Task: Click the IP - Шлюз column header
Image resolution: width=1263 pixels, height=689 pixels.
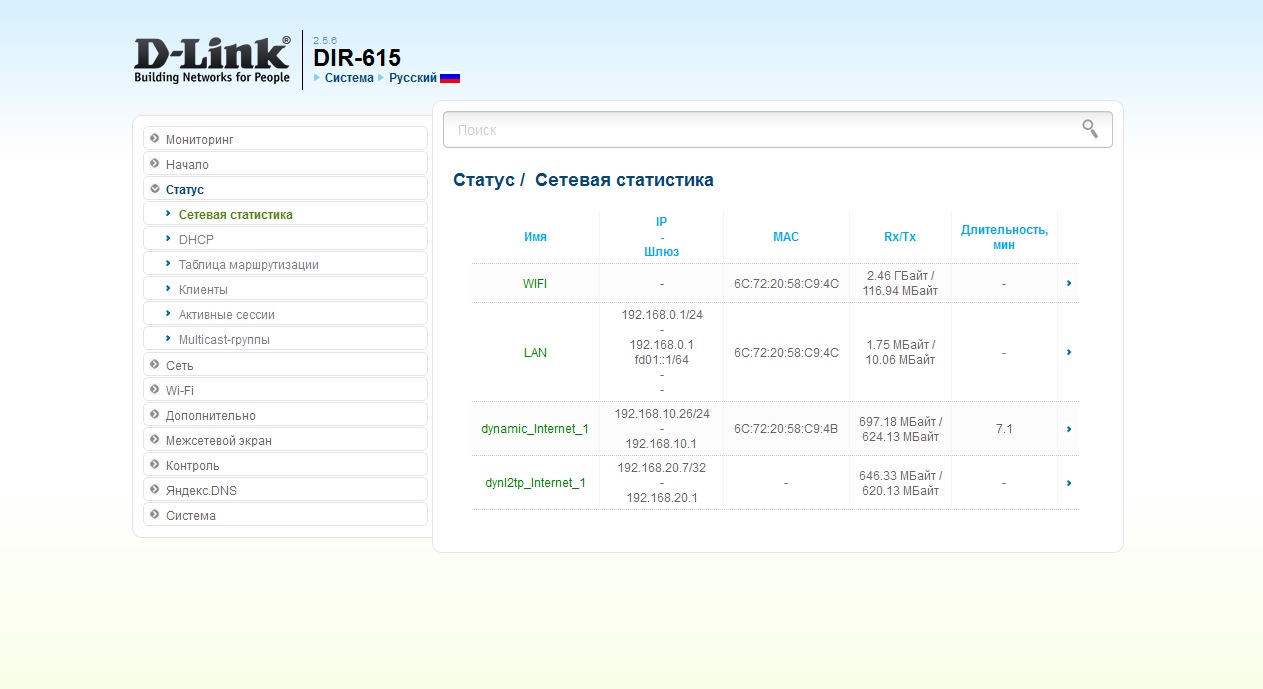Action: tap(661, 237)
